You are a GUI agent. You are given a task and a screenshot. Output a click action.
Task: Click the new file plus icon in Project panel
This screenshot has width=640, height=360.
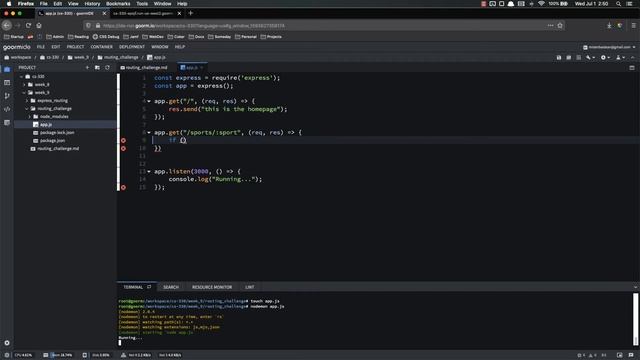click(x=87, y=67)
